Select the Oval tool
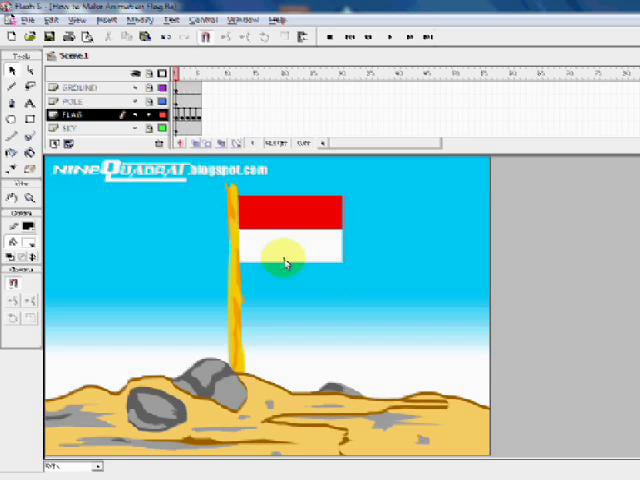The image size is (640, 480). pos(12,120)
